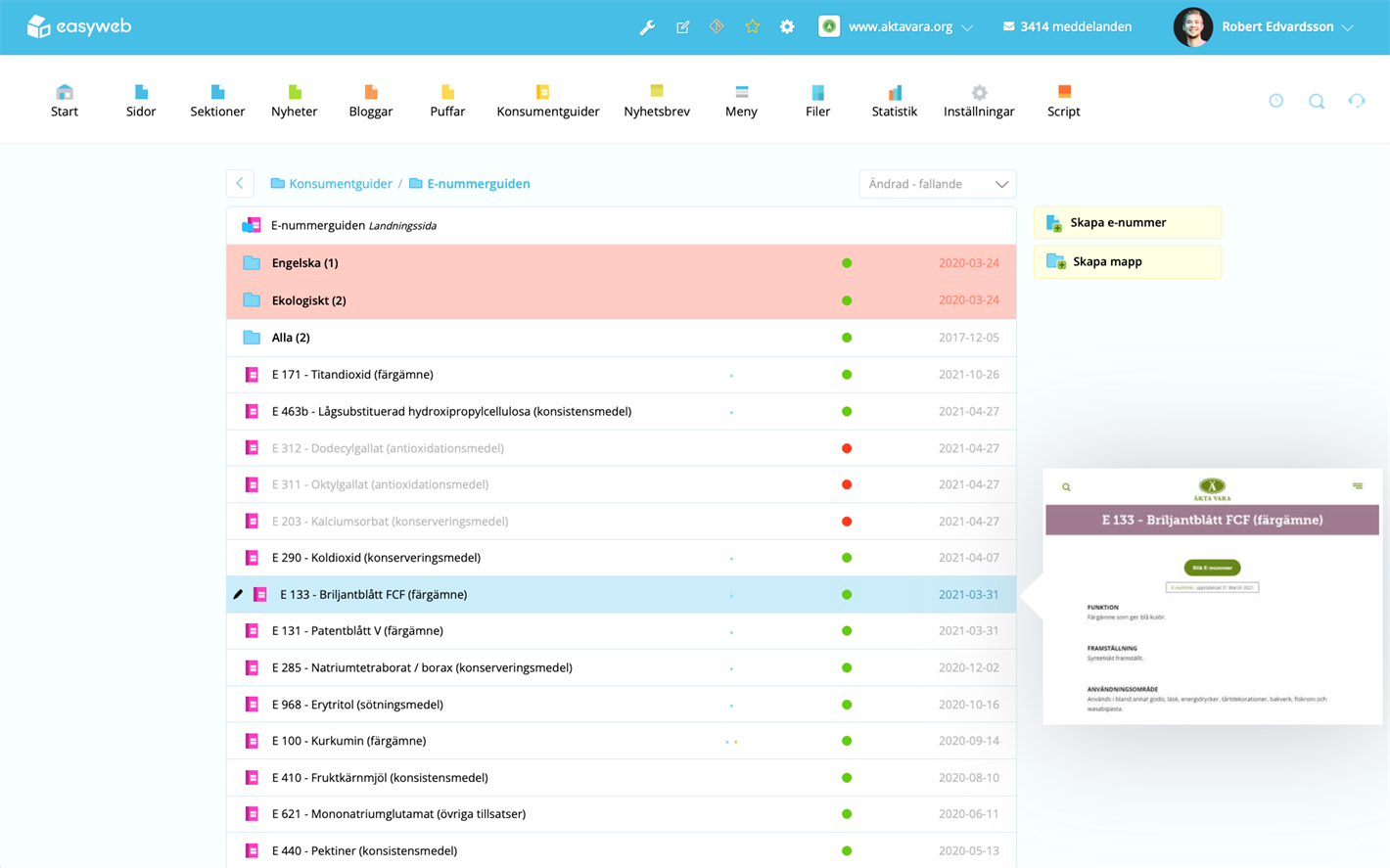Open the gear settings icon in header
This screenshot has width=1390, height=868.
(x=787, y=27)
